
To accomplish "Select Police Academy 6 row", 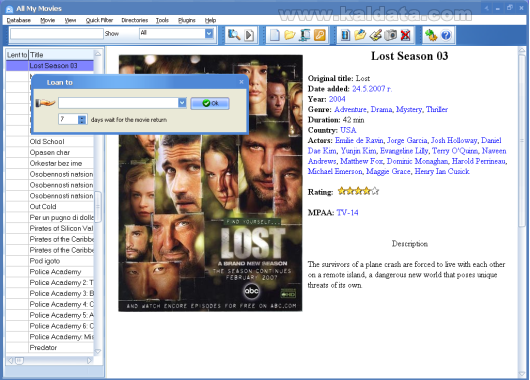I will [50, 326].
